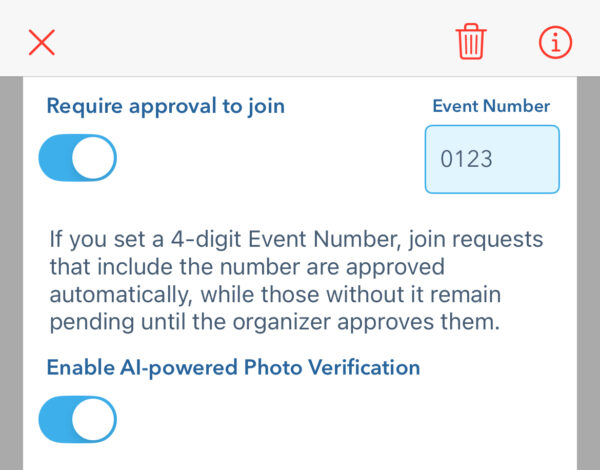Click the empty header space between X and trash

coord(250,42)
